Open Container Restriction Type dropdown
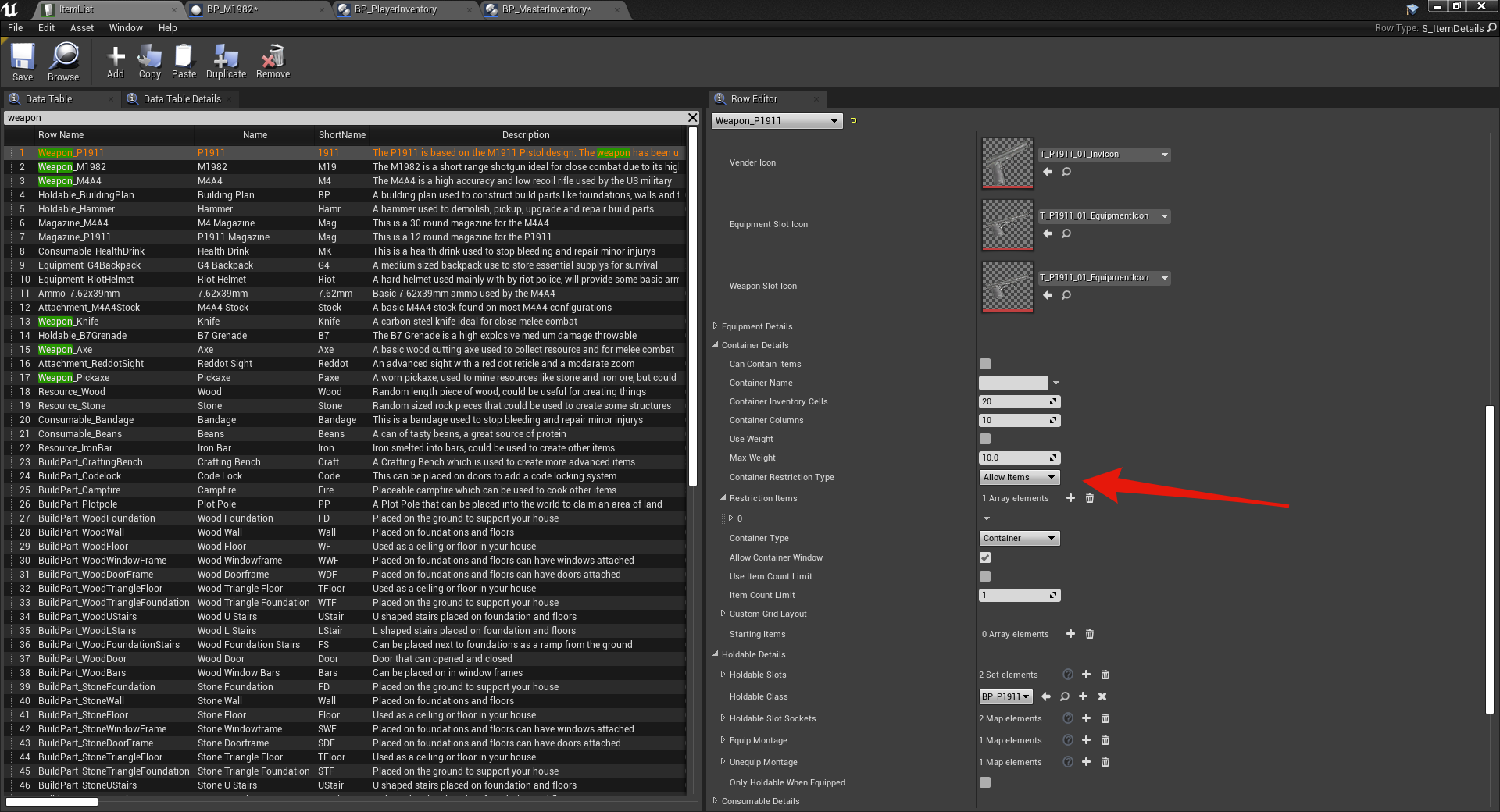 [1019, 477]
